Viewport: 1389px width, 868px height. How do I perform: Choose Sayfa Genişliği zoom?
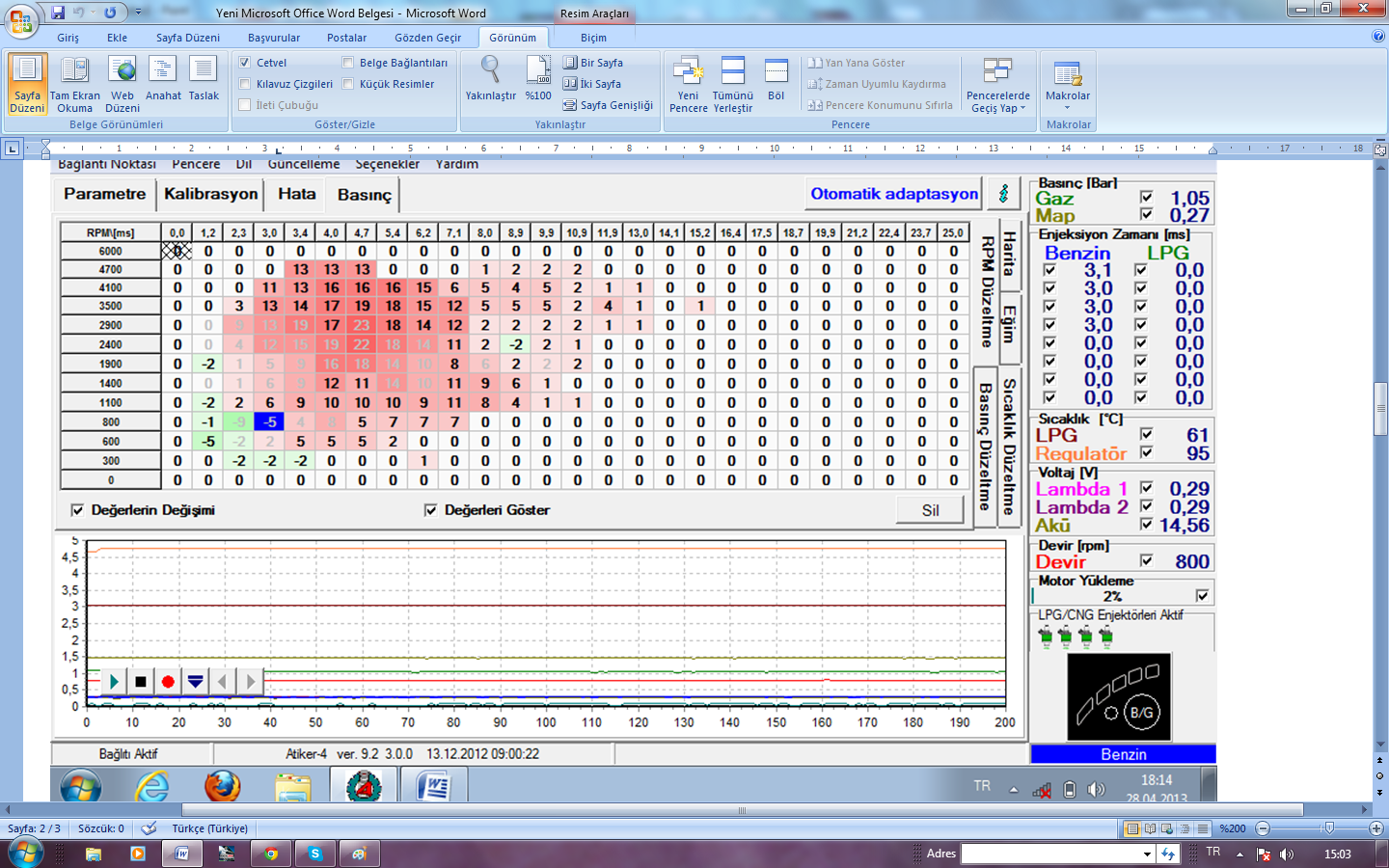coord(608,105)
